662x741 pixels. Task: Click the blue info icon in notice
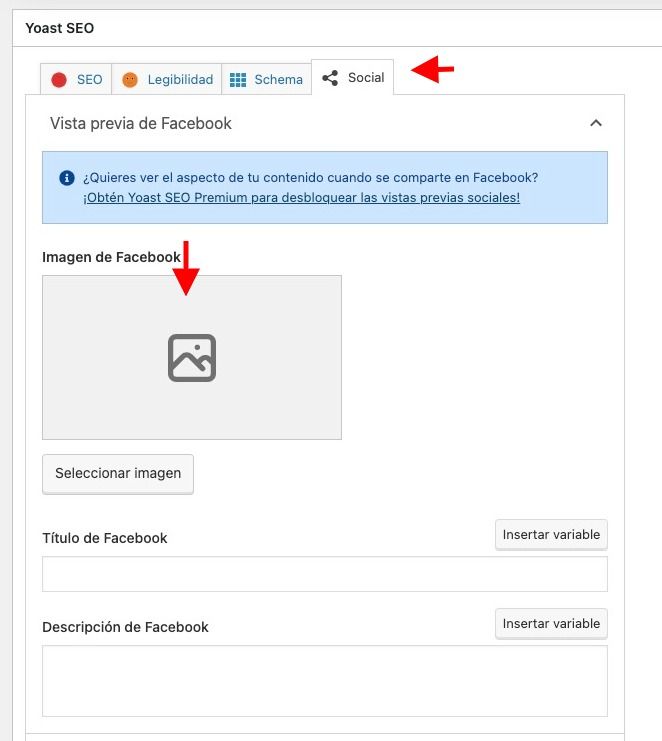[x=67, y=178]
